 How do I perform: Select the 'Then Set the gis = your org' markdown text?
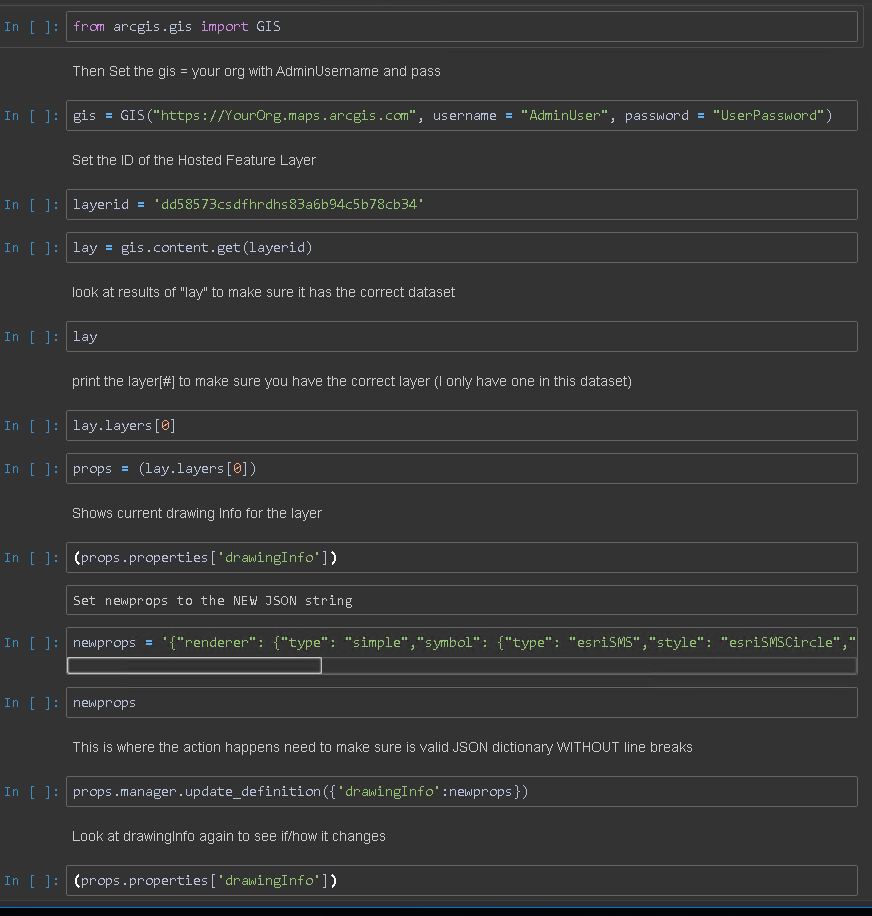(x=256, y=72)
